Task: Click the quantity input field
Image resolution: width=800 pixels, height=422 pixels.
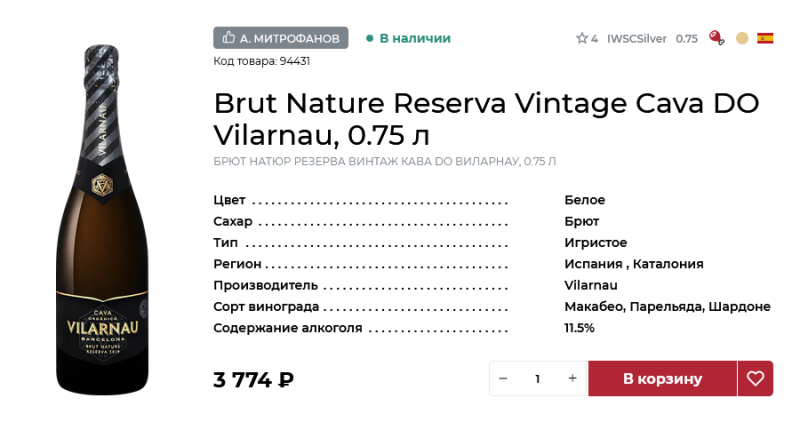Action: [x=538, y=378]
